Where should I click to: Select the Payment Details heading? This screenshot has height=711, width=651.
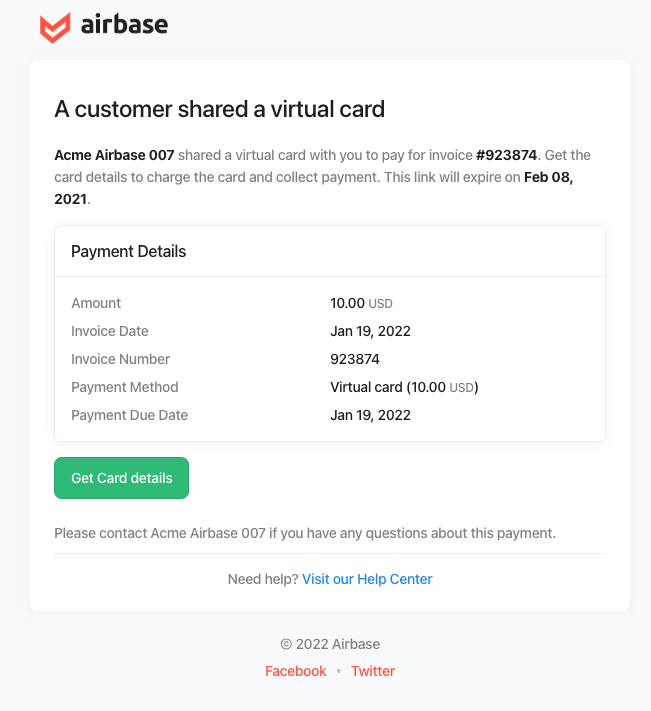point(129,251)
